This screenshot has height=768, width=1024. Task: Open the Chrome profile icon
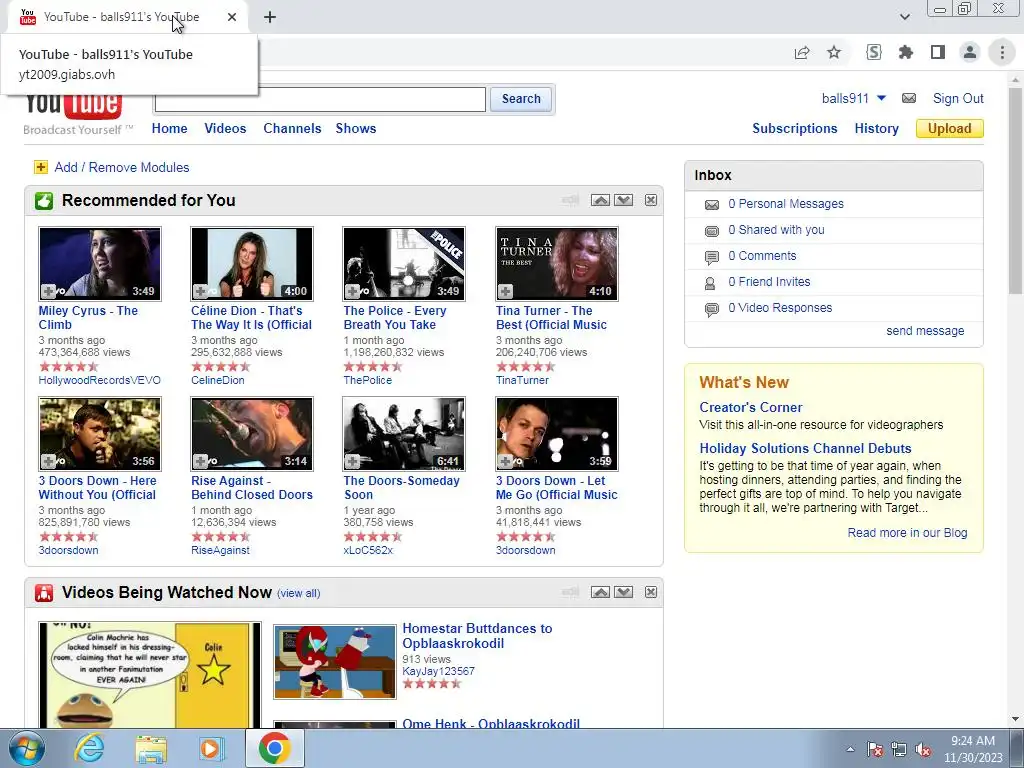click(x=970, y=52)
